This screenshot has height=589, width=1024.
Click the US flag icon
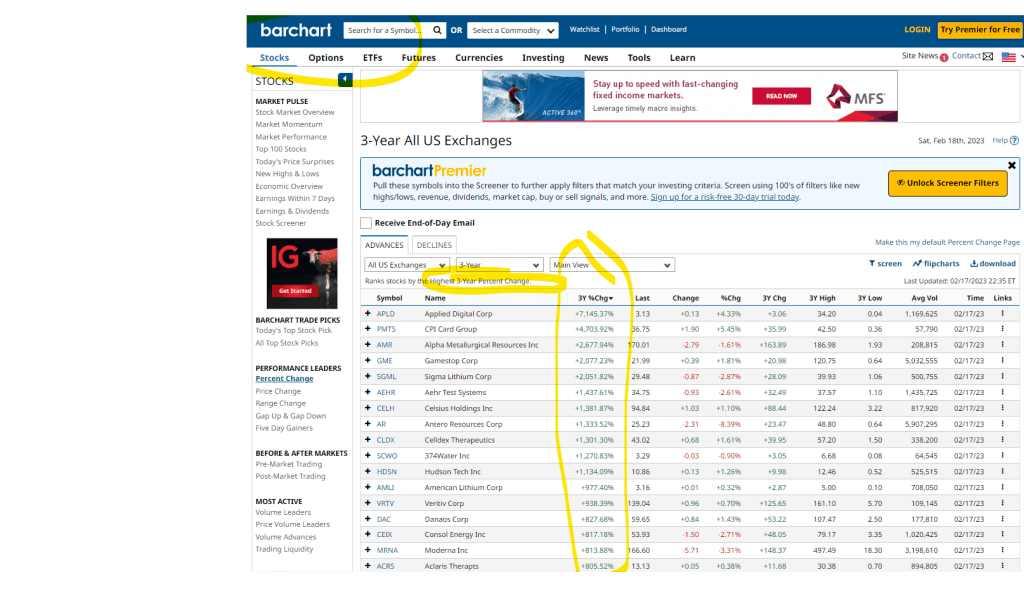click(x=1008, y=57)
